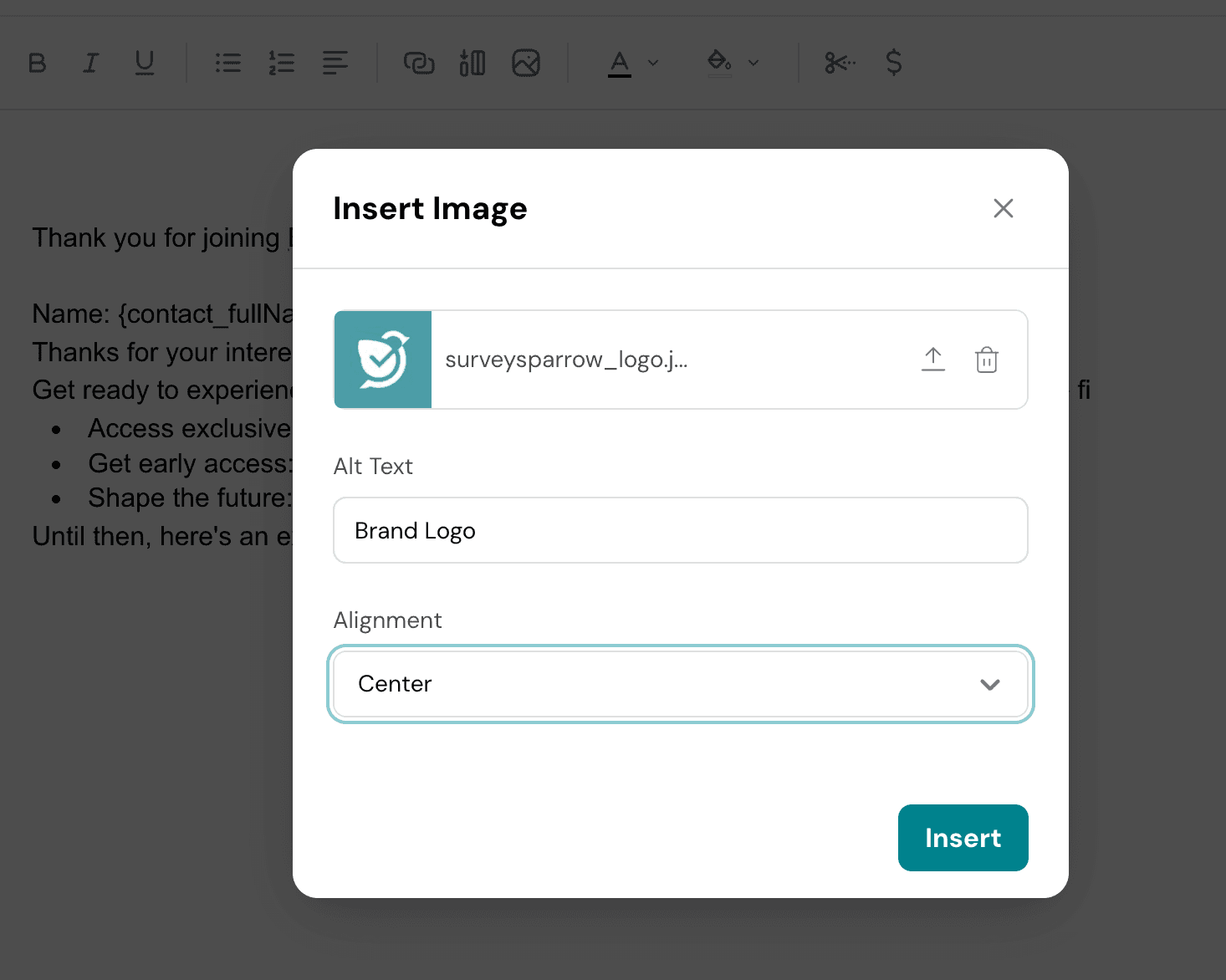The image size is (1226, 980).
Task: Upload a replacement for surveysparrow_logo file
Action: pyautogui.click(x=933, y=360)
